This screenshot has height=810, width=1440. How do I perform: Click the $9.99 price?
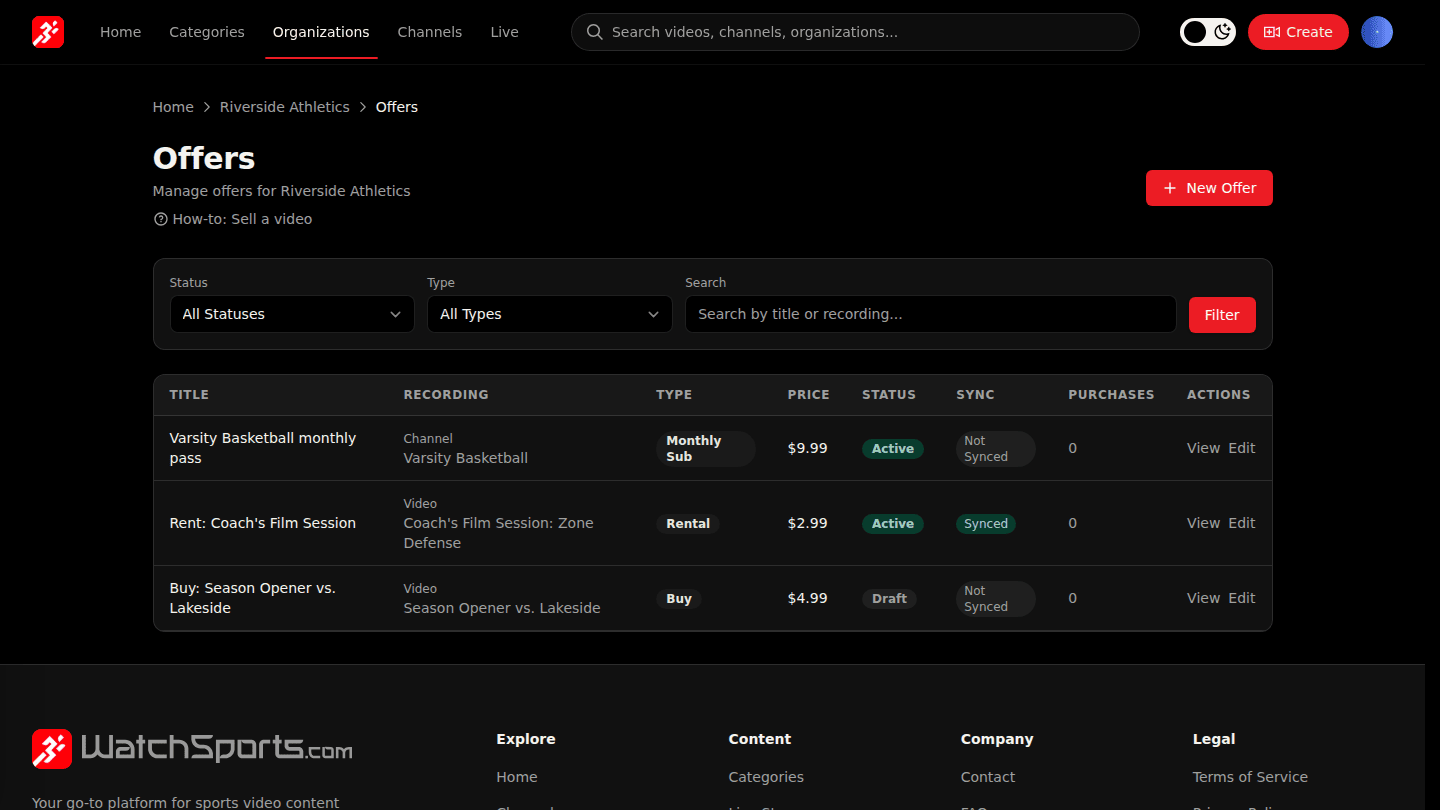(808, 448)
